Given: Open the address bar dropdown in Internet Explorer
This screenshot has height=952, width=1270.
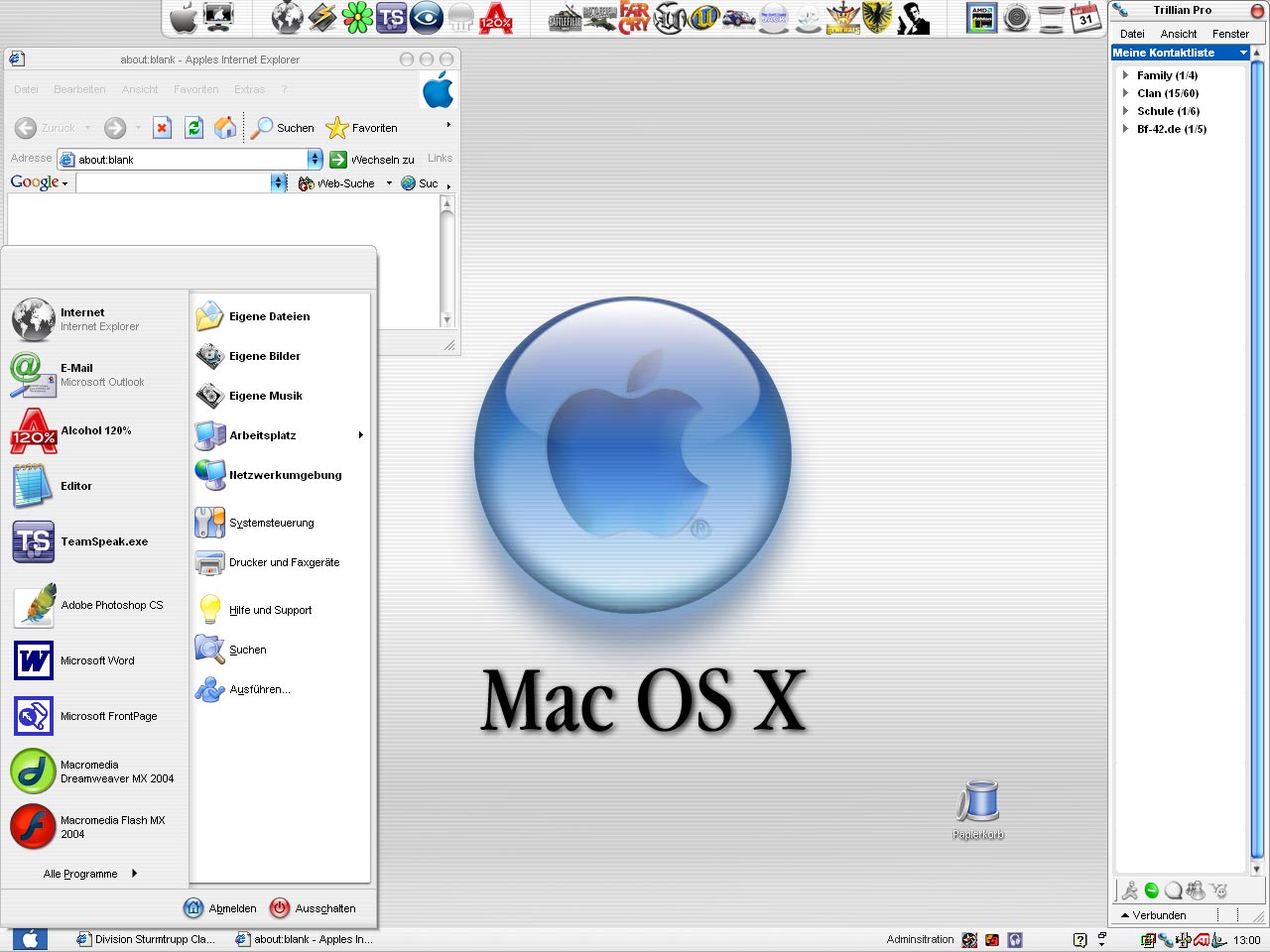Looking at the screenshot, I should 315,159.
